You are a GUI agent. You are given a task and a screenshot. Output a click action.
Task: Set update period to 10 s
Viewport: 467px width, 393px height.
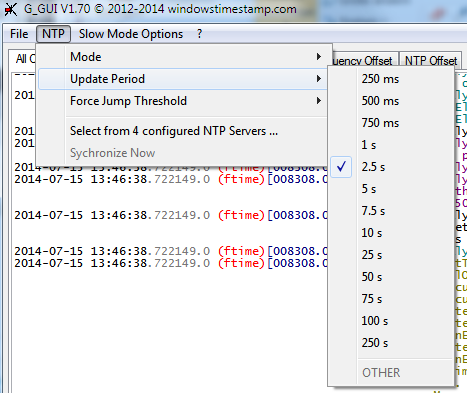click(391, 233)
